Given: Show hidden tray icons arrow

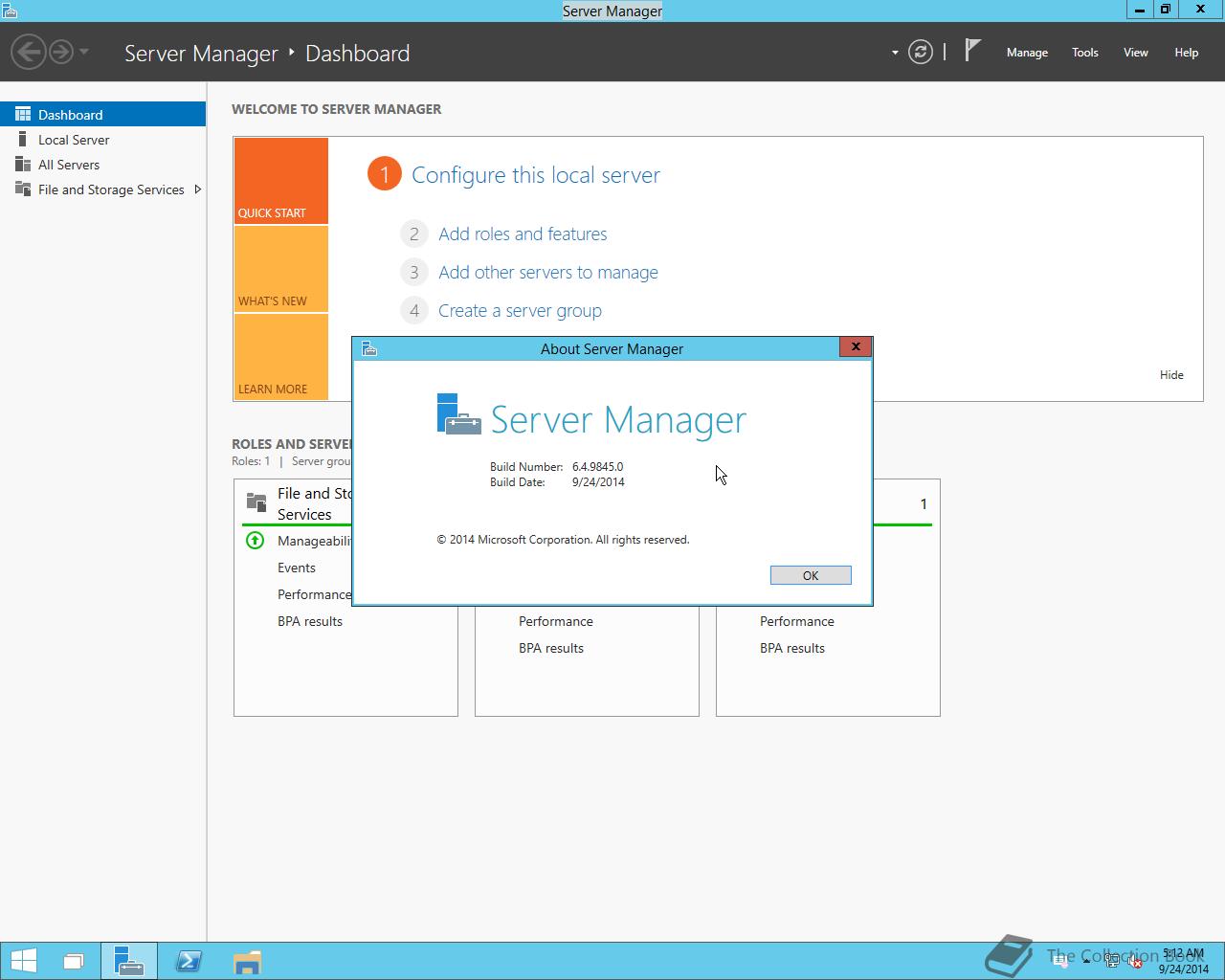Looking at the screenshot, I should coord(1087,962).
